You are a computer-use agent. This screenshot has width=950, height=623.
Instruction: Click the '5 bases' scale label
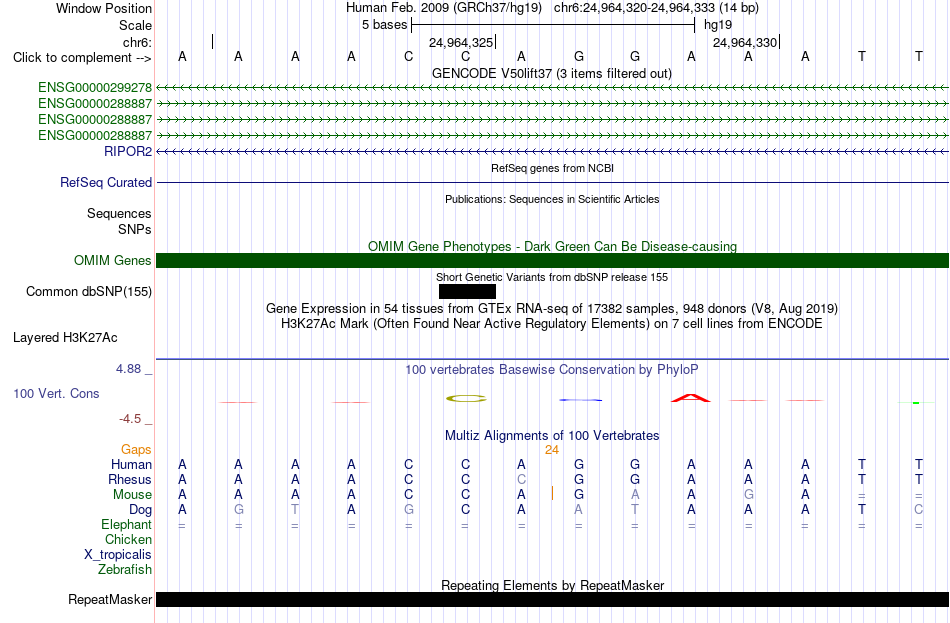coord(384,25)
